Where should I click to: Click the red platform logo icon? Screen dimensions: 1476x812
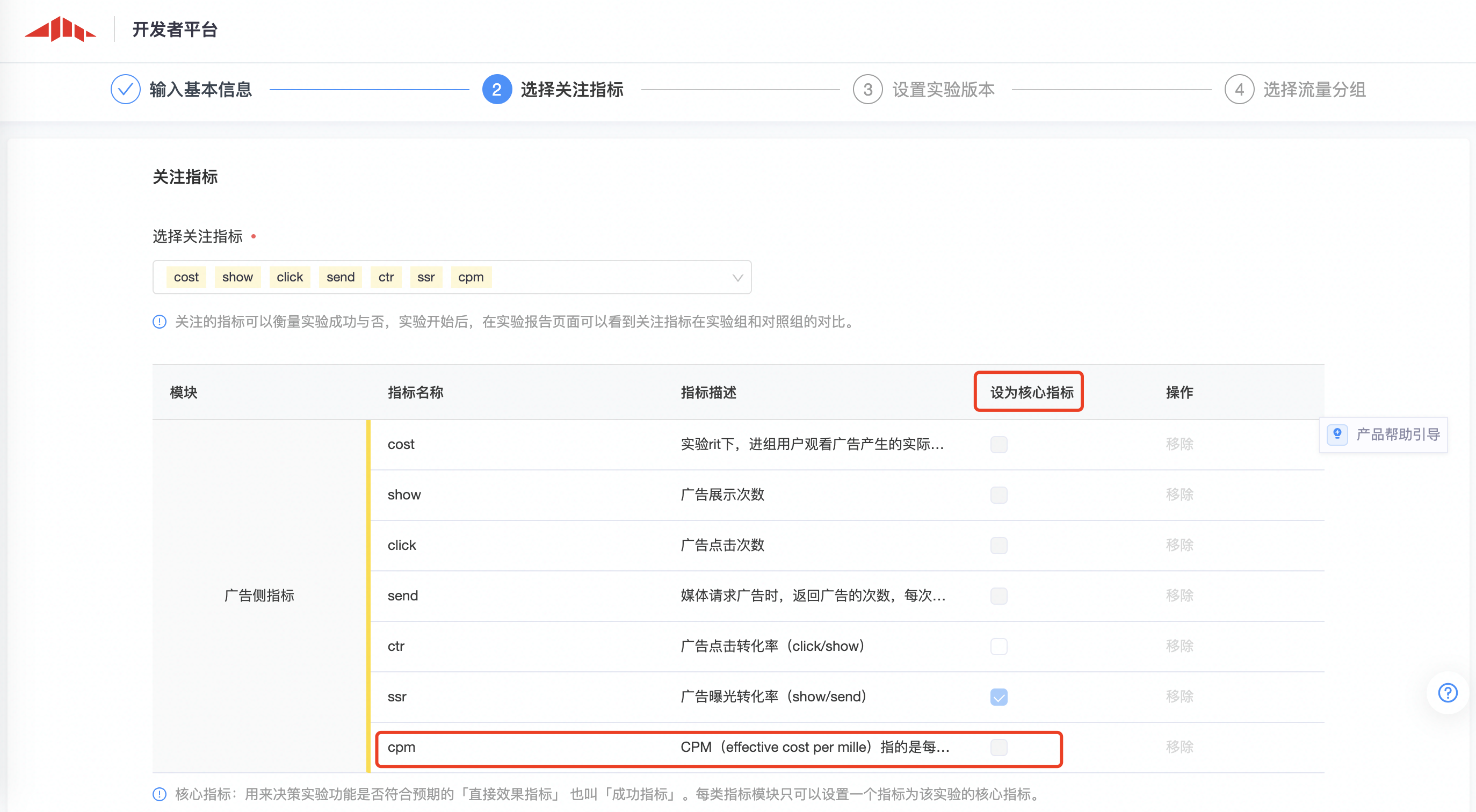click(60, 28)
